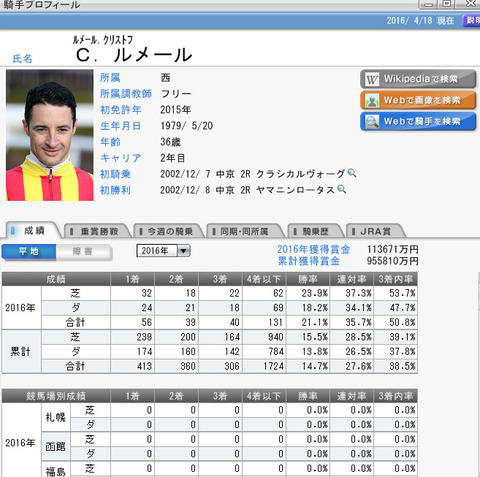
Task: Open Webで騎手を検索 button
Action: 418,121
